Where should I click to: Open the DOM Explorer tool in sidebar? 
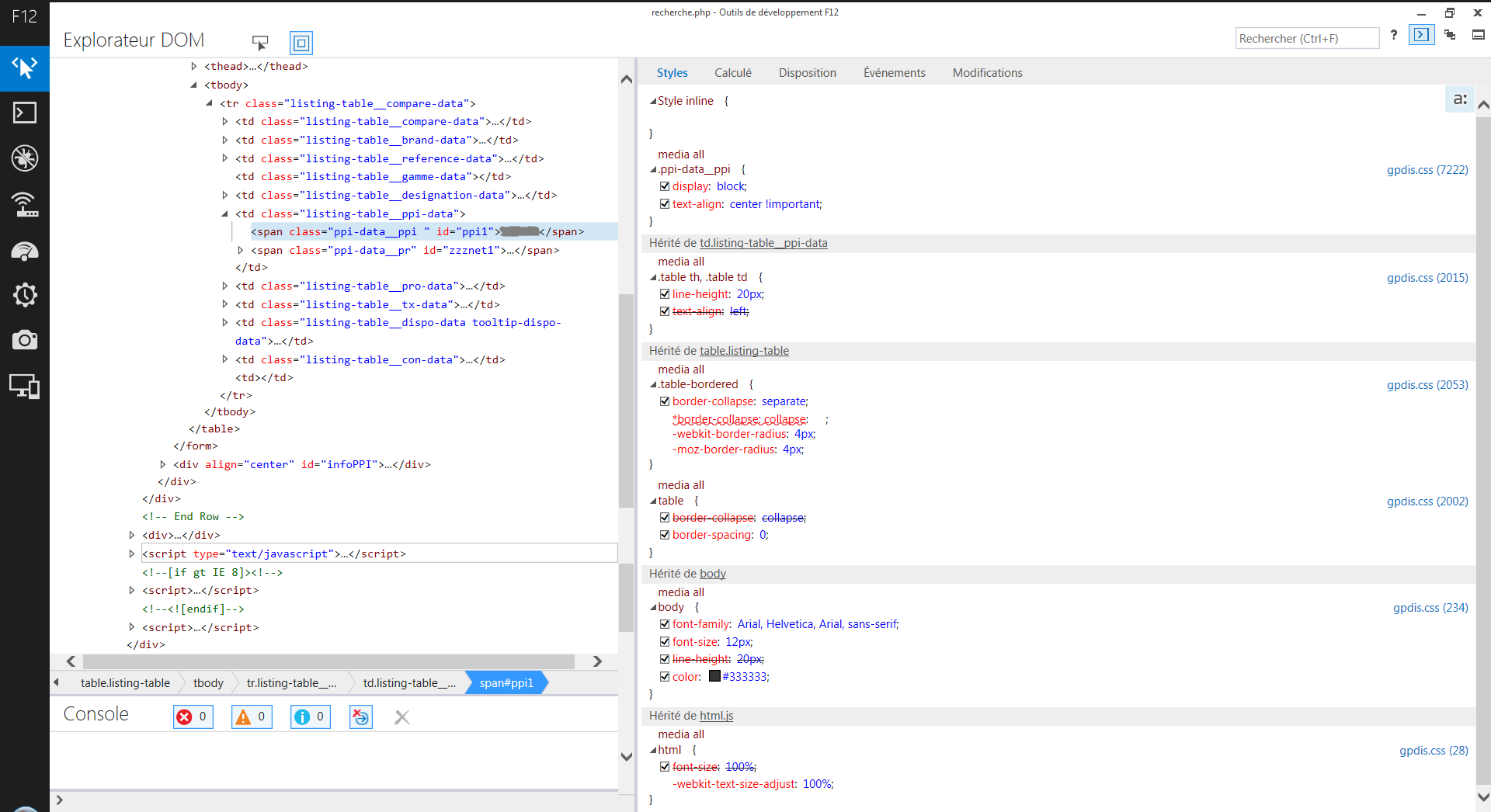pos(25,68)
